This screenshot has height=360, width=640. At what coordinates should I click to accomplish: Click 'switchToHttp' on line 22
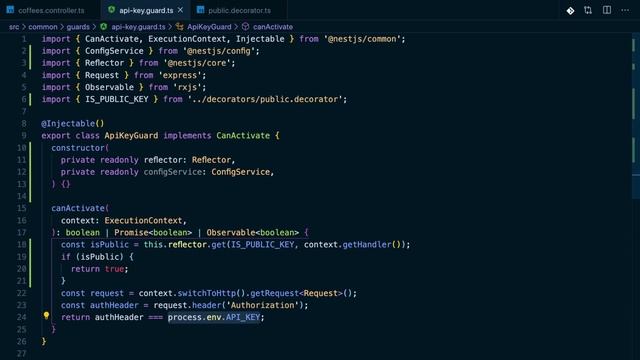(207, 293)
